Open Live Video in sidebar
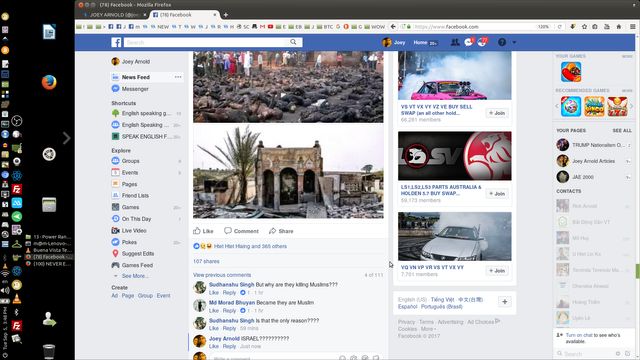The height and width of the screenshot is (360, 640). 133,231
